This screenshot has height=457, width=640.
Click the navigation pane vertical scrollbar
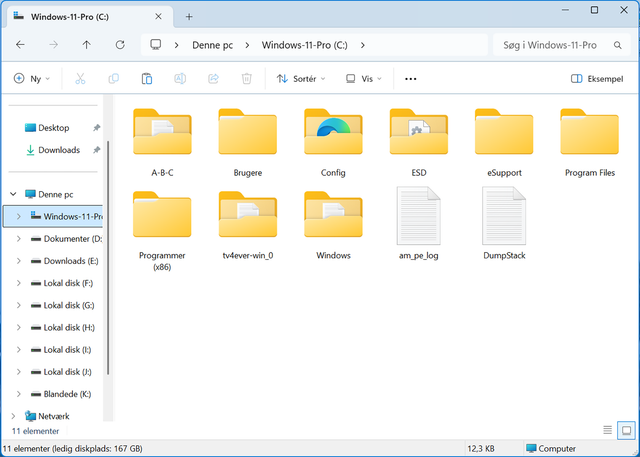coord(108,257)
